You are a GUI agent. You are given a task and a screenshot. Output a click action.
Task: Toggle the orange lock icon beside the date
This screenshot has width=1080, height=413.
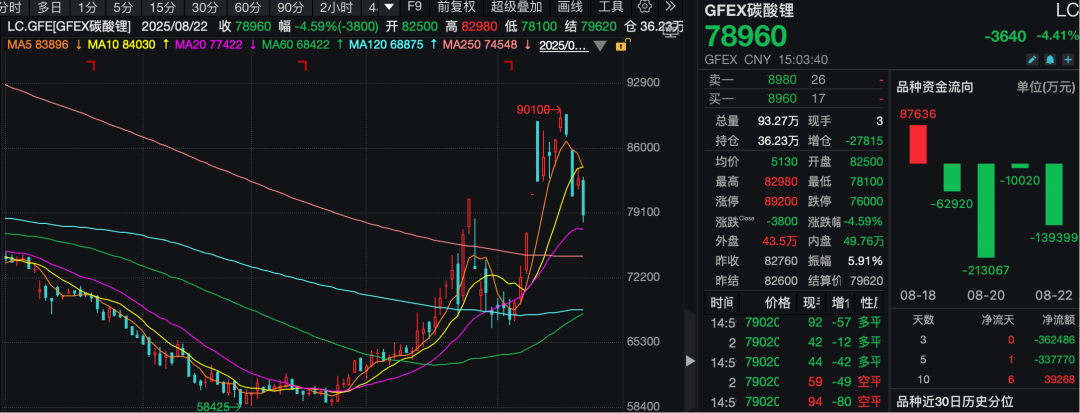point(621,46)
